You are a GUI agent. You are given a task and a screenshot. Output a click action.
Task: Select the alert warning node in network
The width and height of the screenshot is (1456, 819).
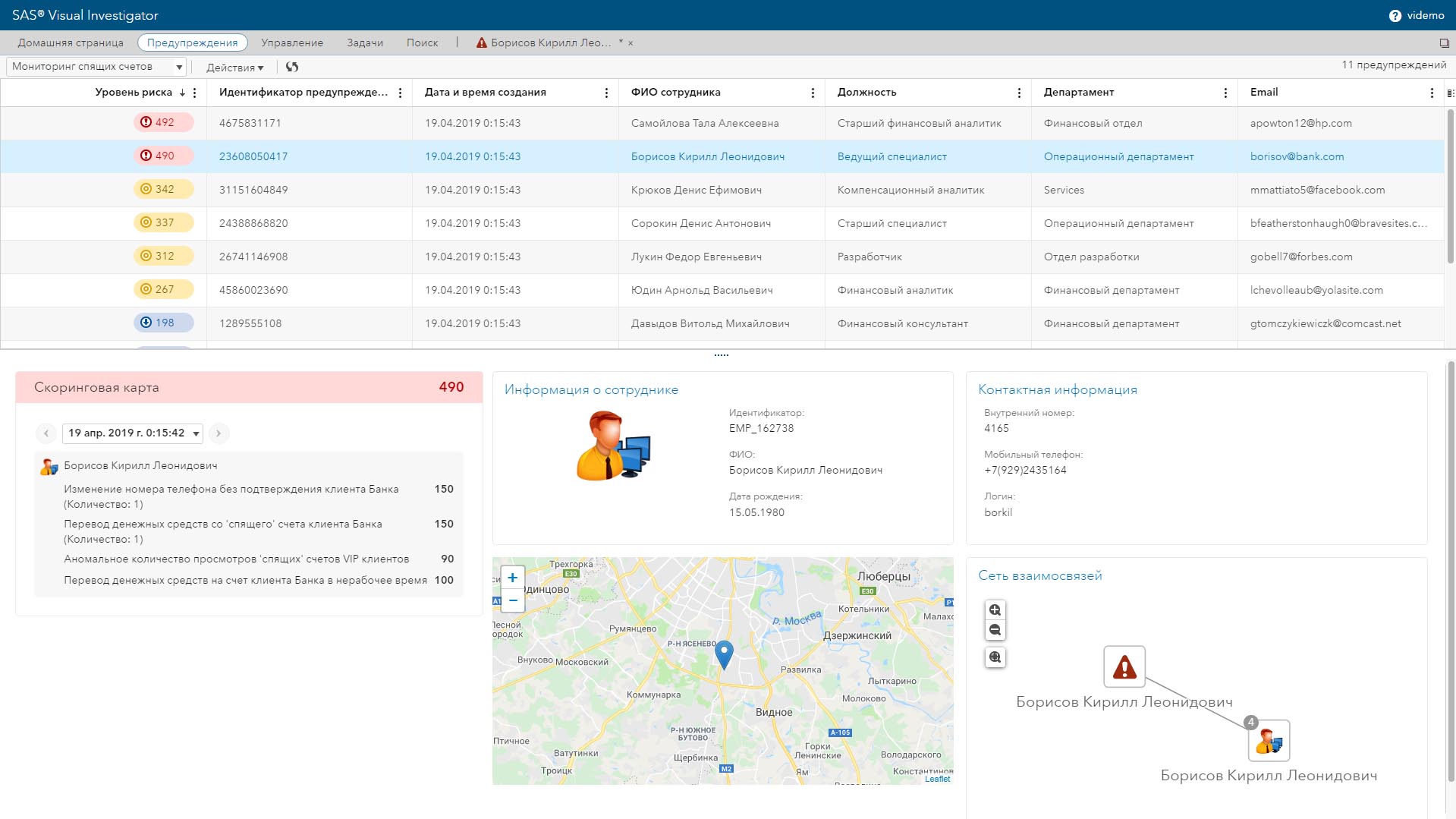point(1124,667)
